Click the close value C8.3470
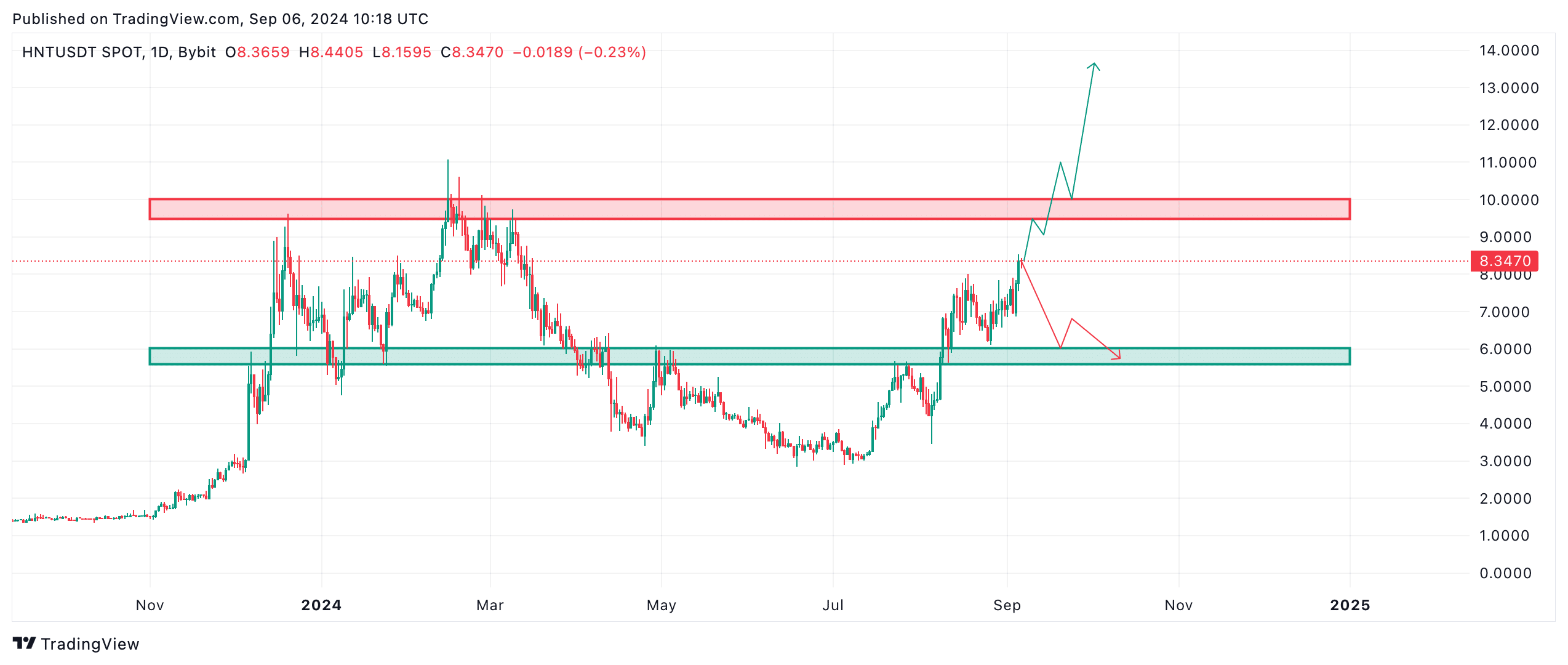The width and height of the screenshot is (1568, 665). [472, 52]
